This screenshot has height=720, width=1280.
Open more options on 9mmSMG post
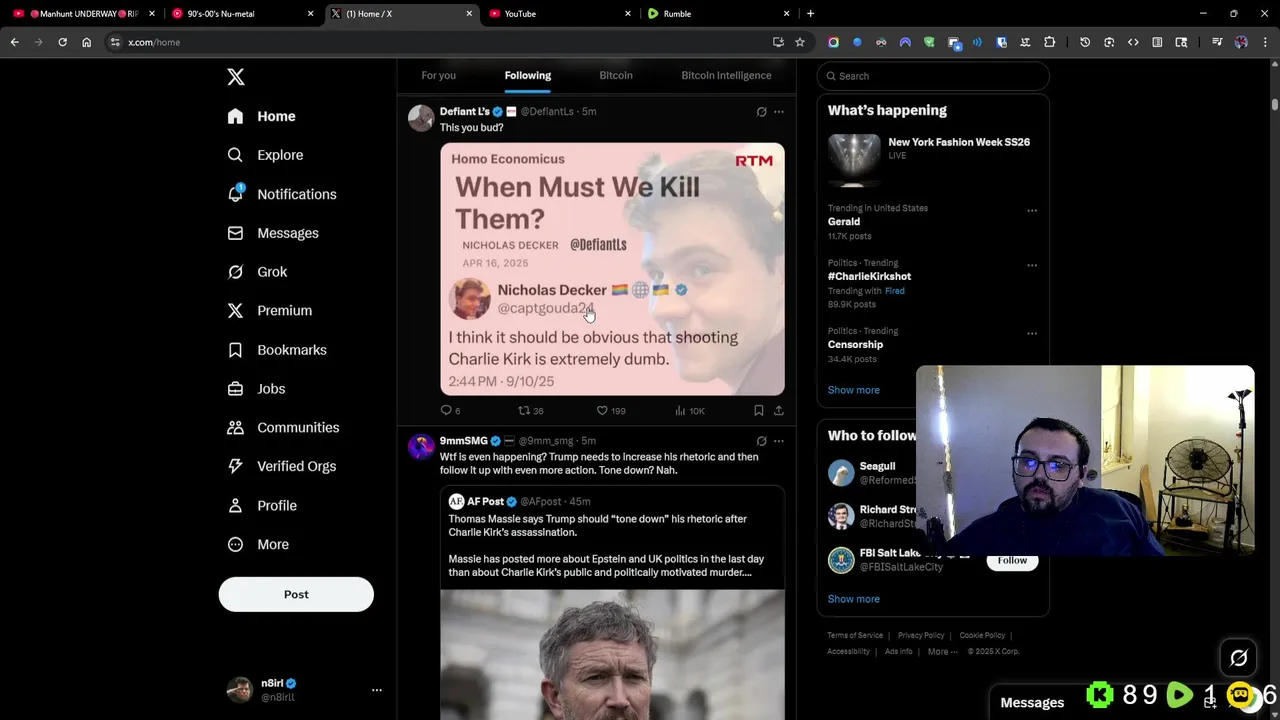tap(779, 441)
